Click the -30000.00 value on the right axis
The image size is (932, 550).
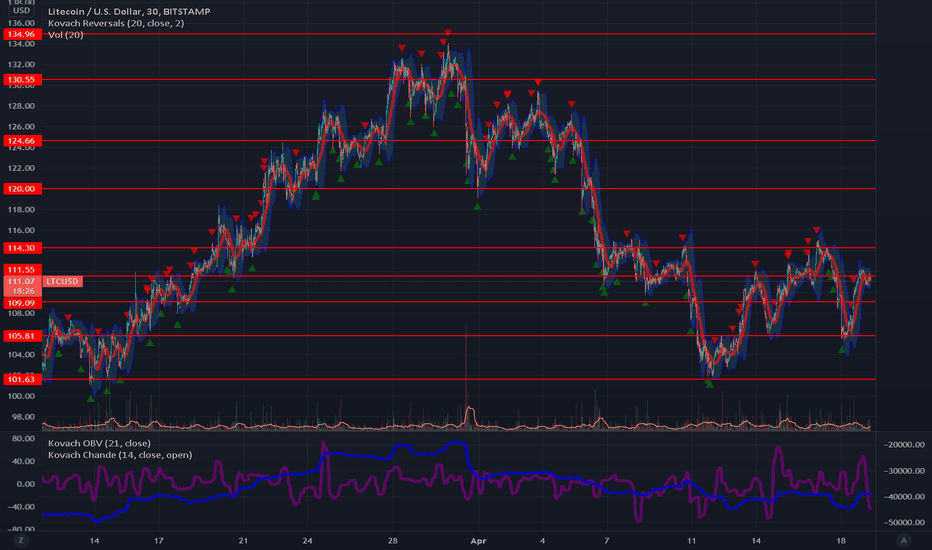pyautogui.click(x=905, y=471)
